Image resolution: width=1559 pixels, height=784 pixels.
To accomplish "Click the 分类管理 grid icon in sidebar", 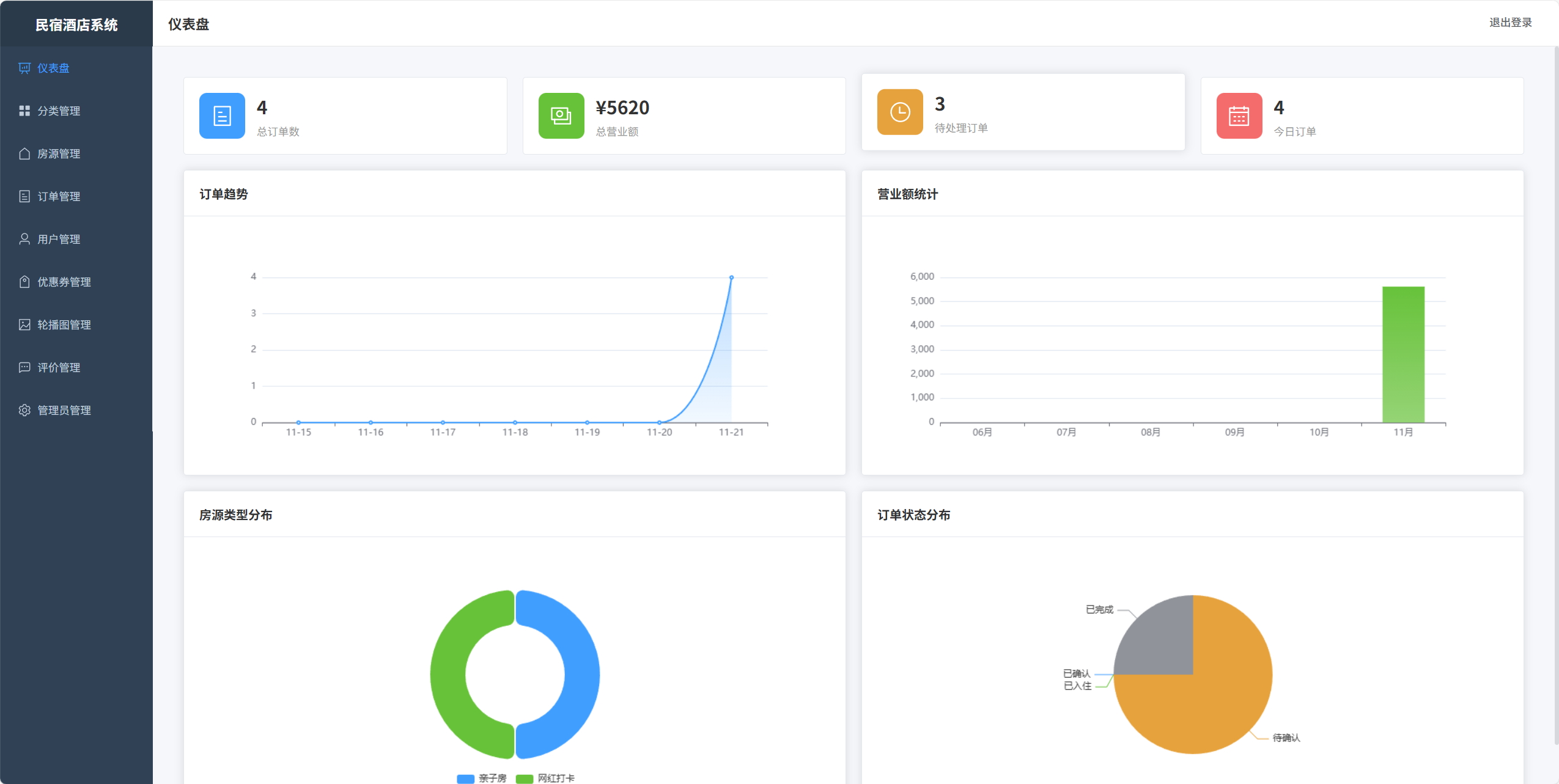I will click(x=24, y=111).
